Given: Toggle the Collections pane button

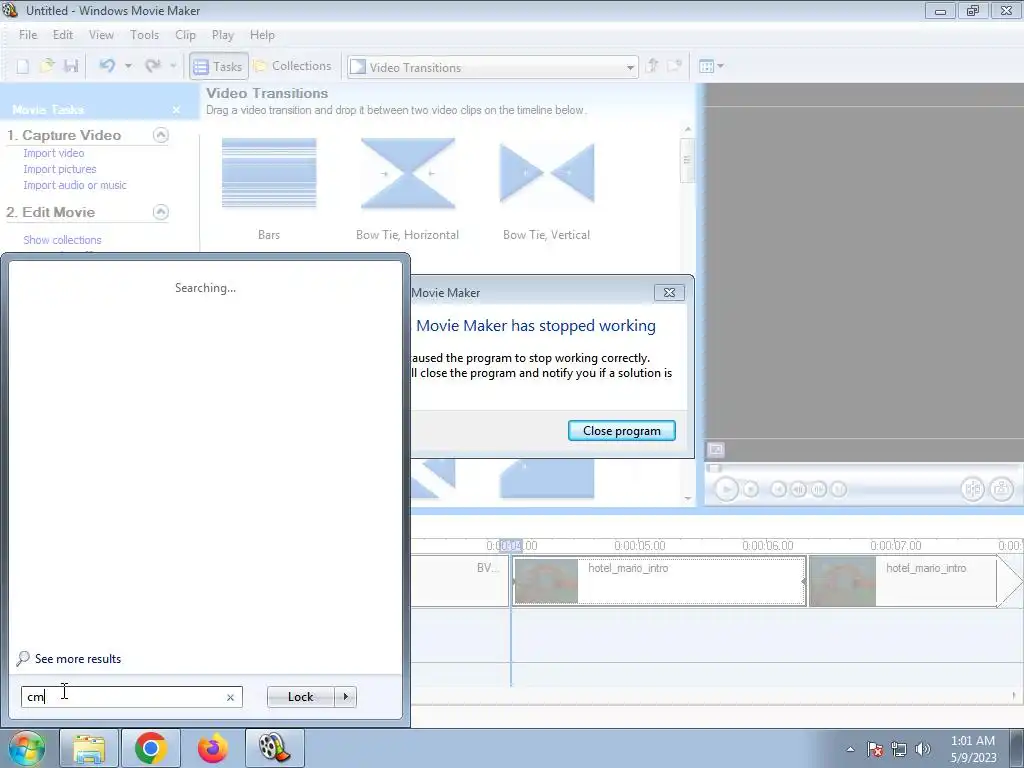Looking at the screenshot, I should pos(292,66).
